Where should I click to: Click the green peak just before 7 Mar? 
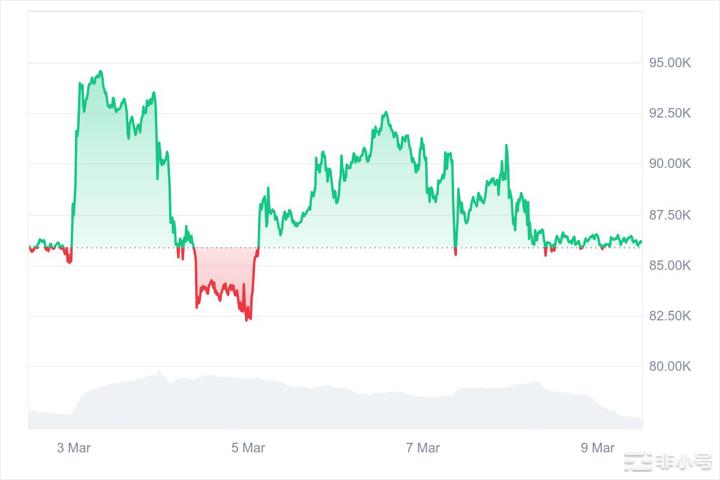tap(385, 113)
